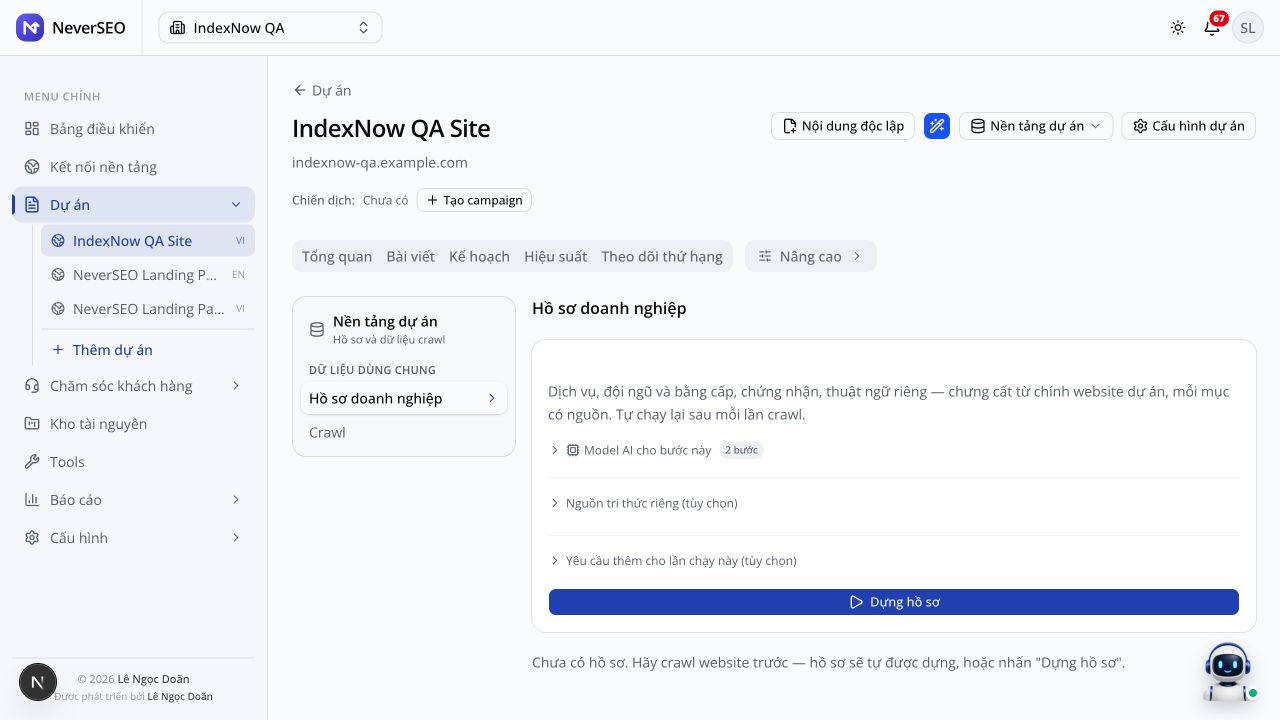Switch to the Bài viết tab
The height and width of the screenshot is (720, 1280).
[411, 256]
